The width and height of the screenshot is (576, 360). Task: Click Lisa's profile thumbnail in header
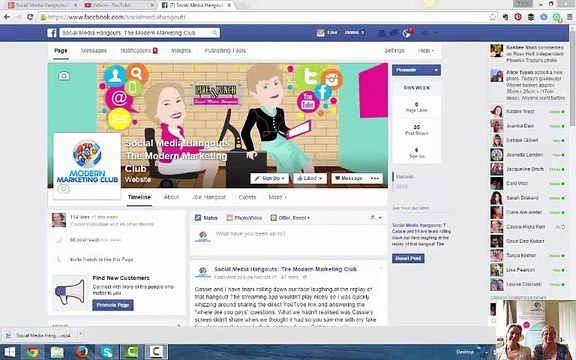pyautogui.click(x=320, y=33)
